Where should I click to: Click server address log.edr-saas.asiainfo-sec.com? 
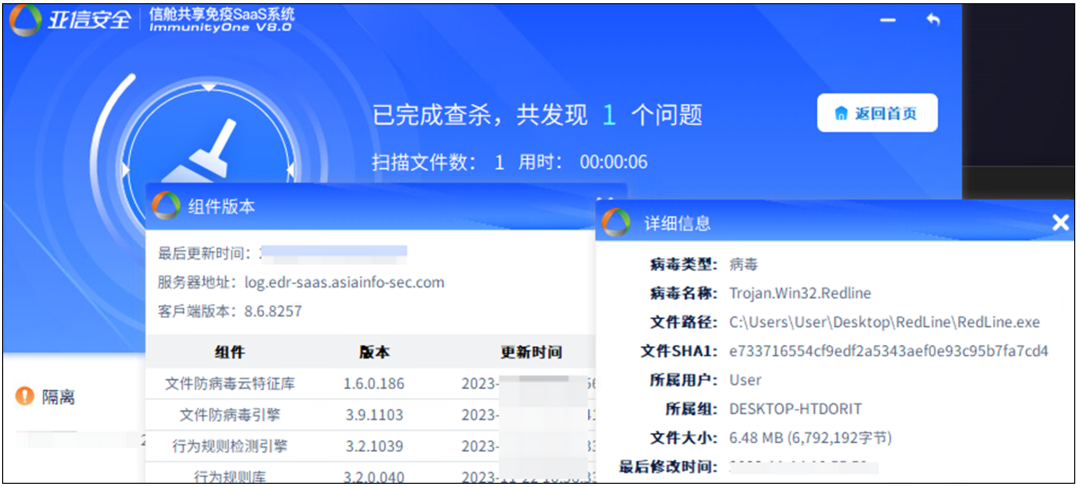tap(344, 282)
